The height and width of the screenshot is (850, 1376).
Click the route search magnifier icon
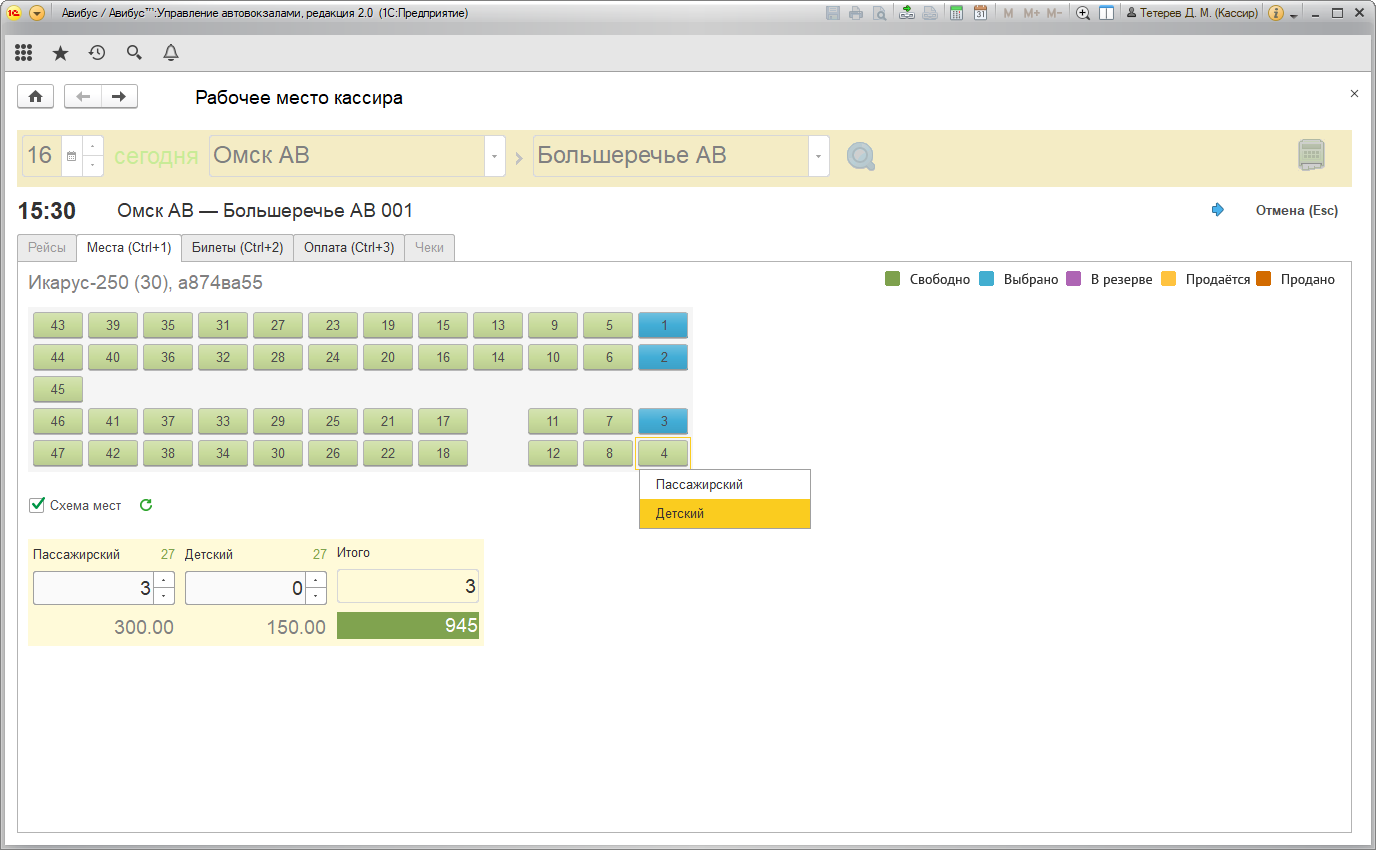[860, 157]
